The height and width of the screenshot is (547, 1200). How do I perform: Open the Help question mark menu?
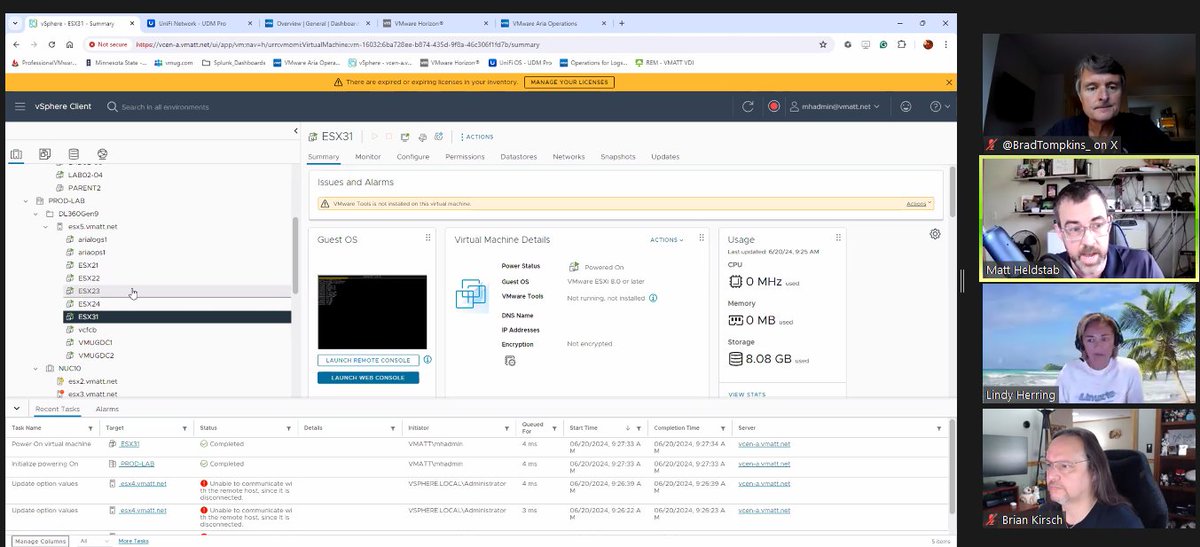point(939,106)
